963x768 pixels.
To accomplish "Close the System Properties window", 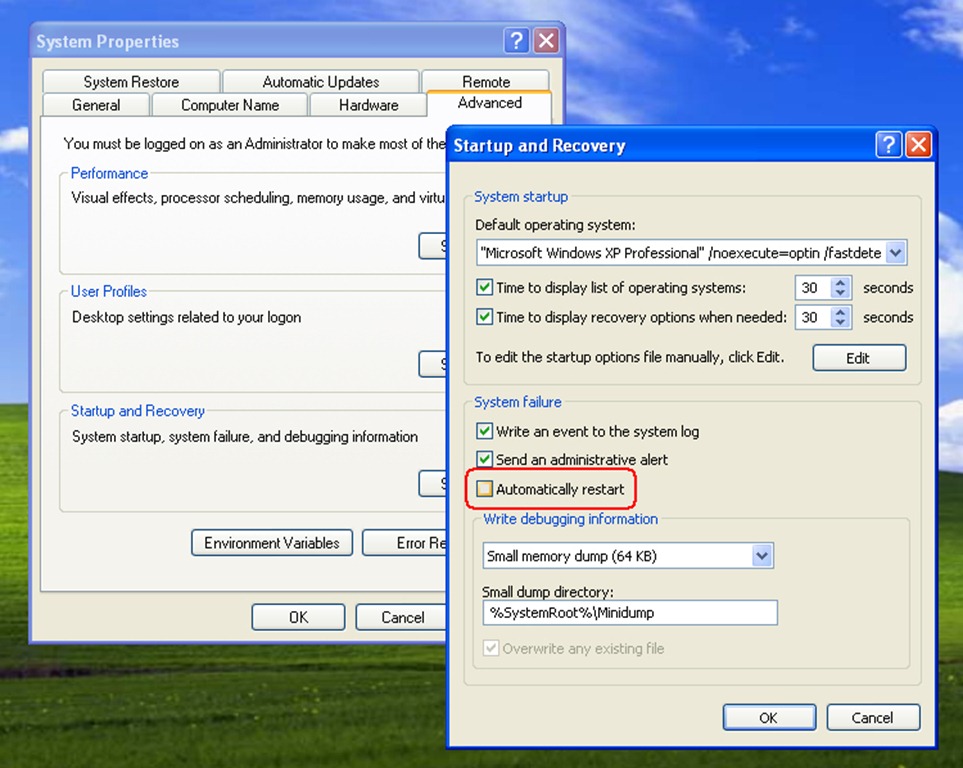I will point(546,41).
